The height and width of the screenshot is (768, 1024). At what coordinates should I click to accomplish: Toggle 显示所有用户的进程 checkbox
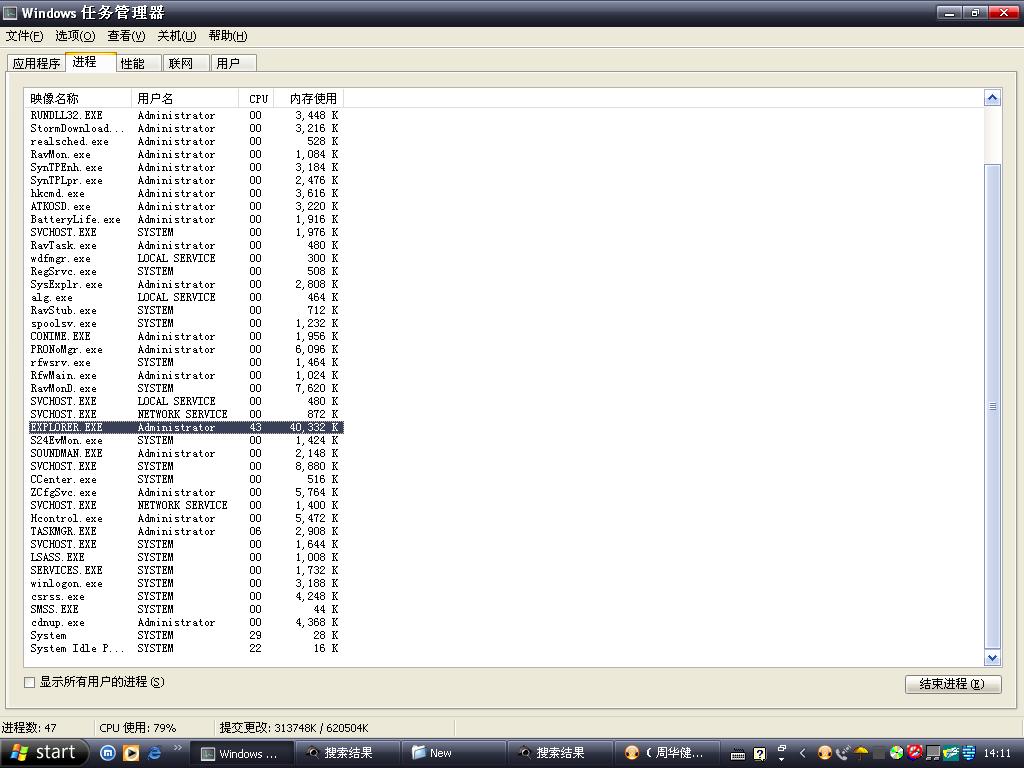pos(29,682)
